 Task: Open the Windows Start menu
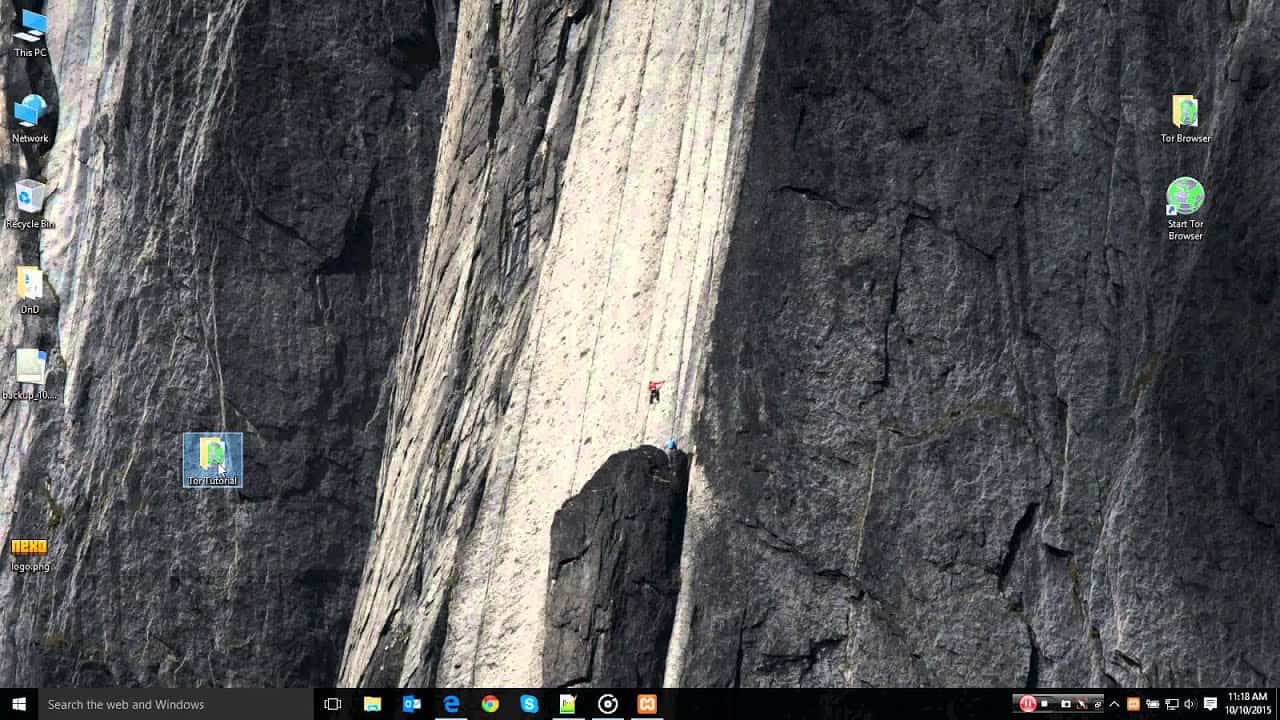(19, 704)
